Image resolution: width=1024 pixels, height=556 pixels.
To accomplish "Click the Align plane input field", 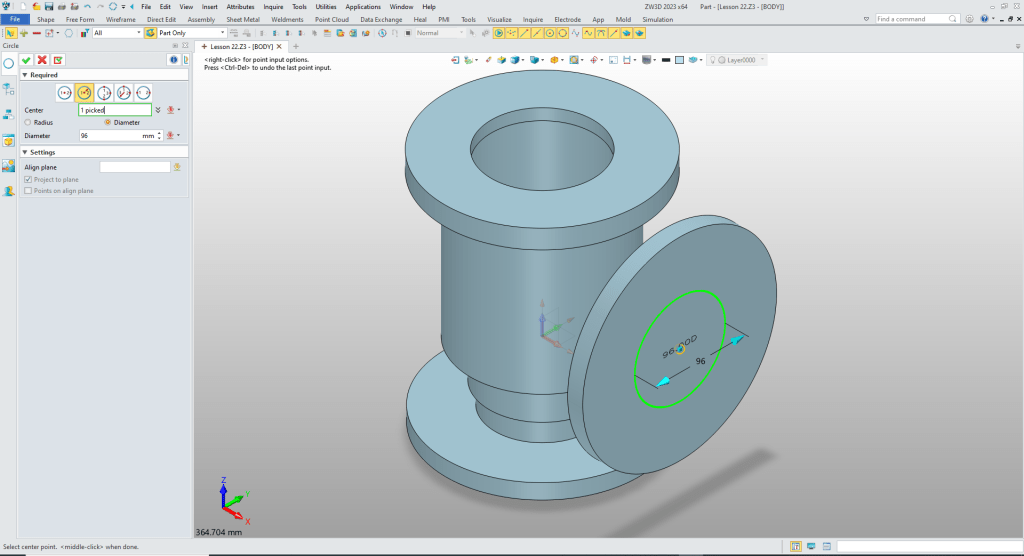I will (x=135, y=167).
